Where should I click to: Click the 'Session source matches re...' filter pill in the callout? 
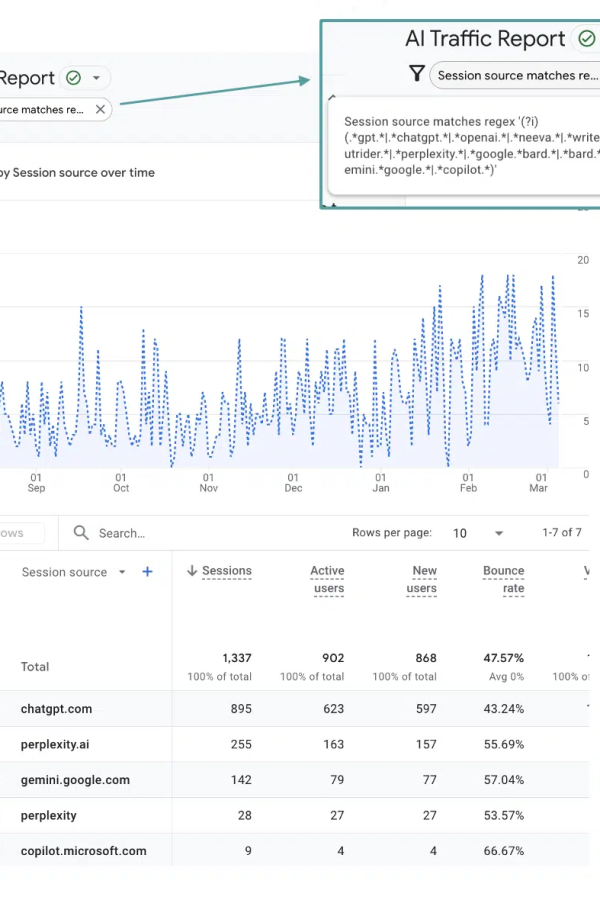(x=517, y=75)
